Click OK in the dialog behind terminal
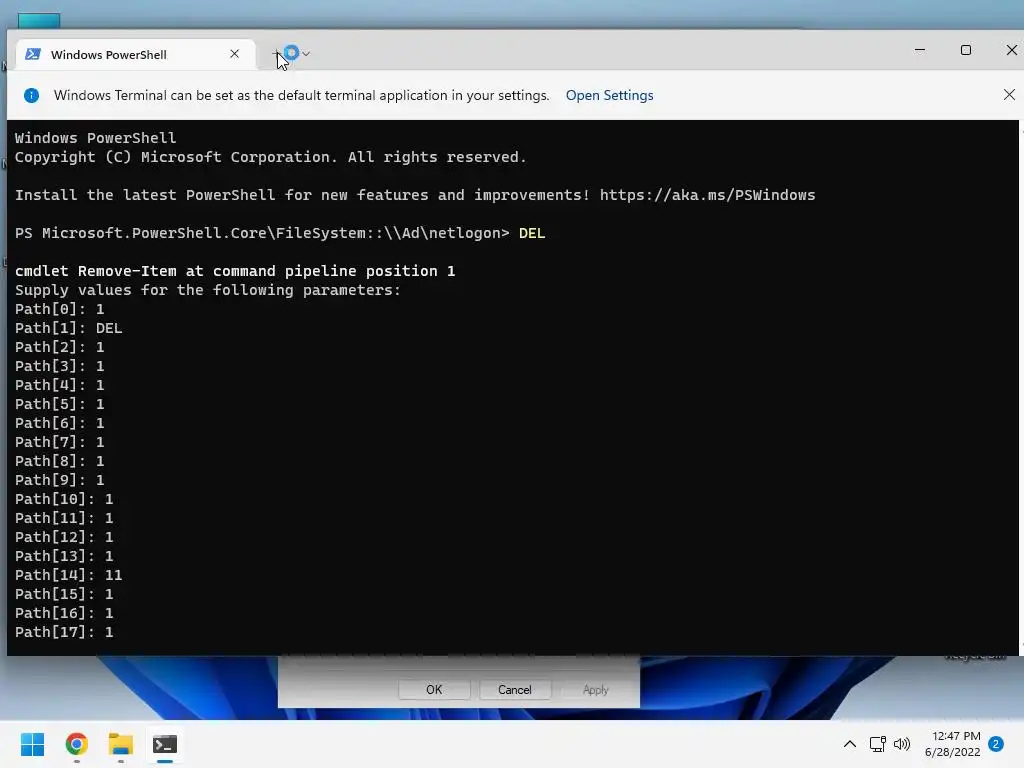 [434, 690]
